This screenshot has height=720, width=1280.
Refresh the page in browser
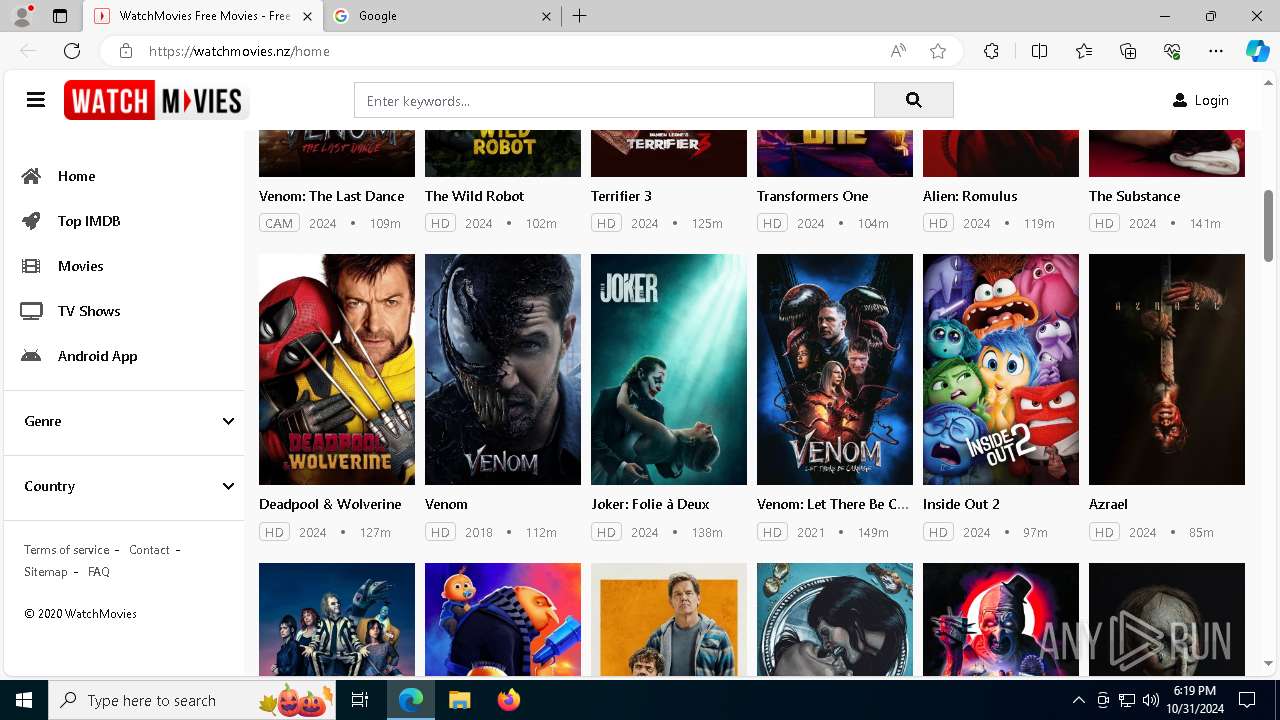(x=72, y=51)
